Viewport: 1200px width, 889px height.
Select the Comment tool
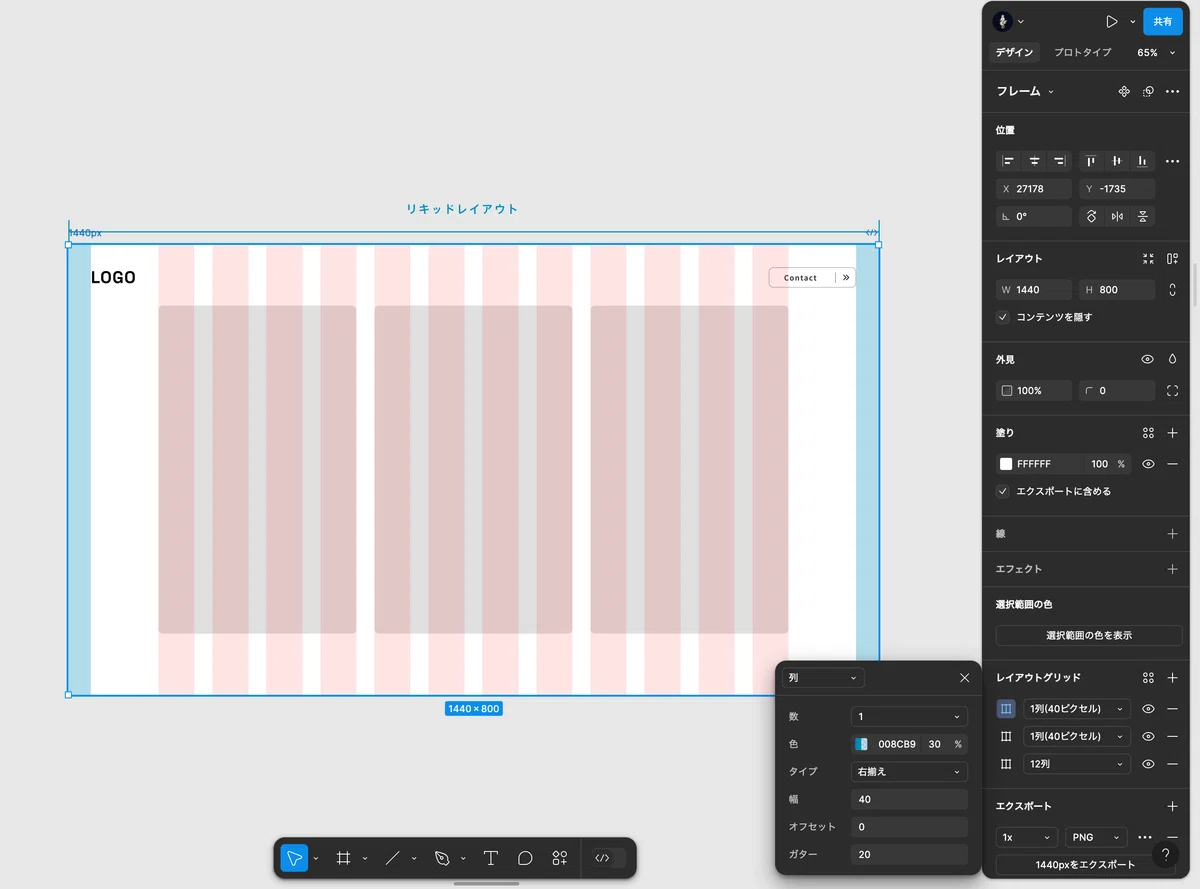(x=525, y=858)
